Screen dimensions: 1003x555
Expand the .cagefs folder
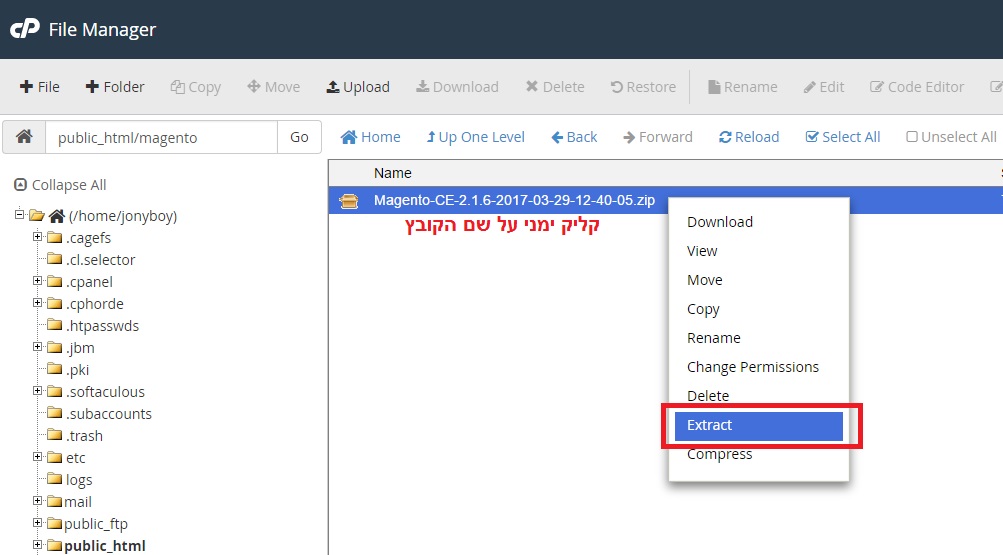click(x=38, y=237)
